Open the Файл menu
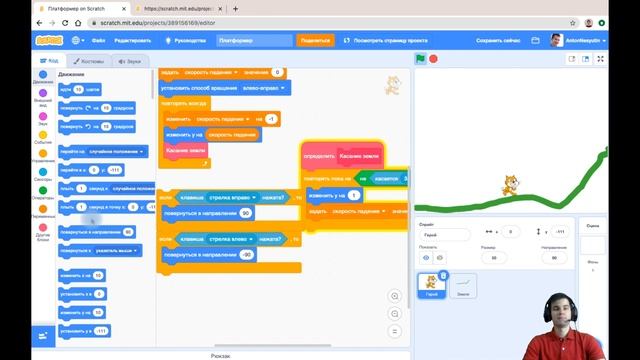 tap(98, 40)
